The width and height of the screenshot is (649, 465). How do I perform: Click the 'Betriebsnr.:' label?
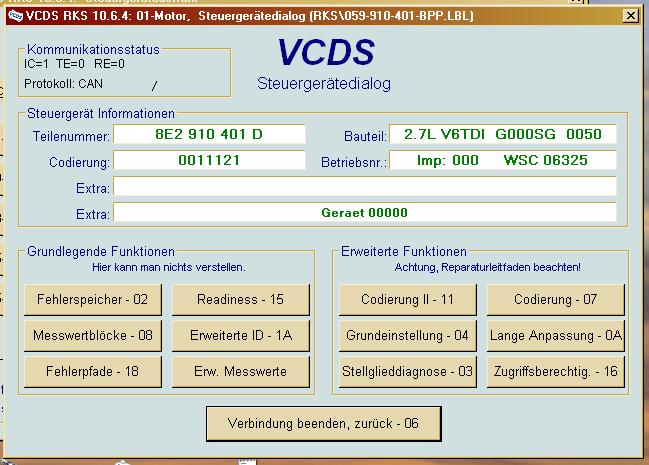pyautogui.click(x=353, y=162)
